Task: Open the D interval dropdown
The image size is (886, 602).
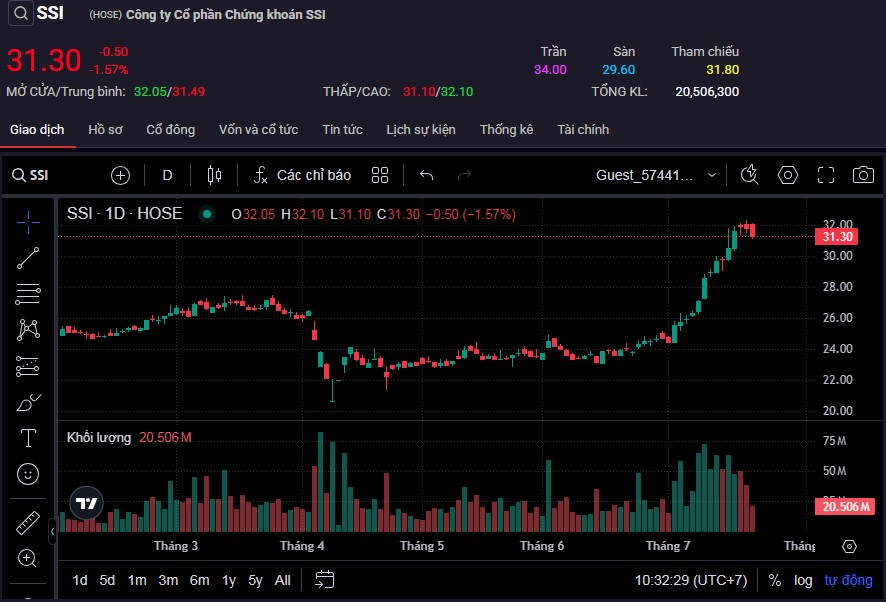Action: coord(167,175)
